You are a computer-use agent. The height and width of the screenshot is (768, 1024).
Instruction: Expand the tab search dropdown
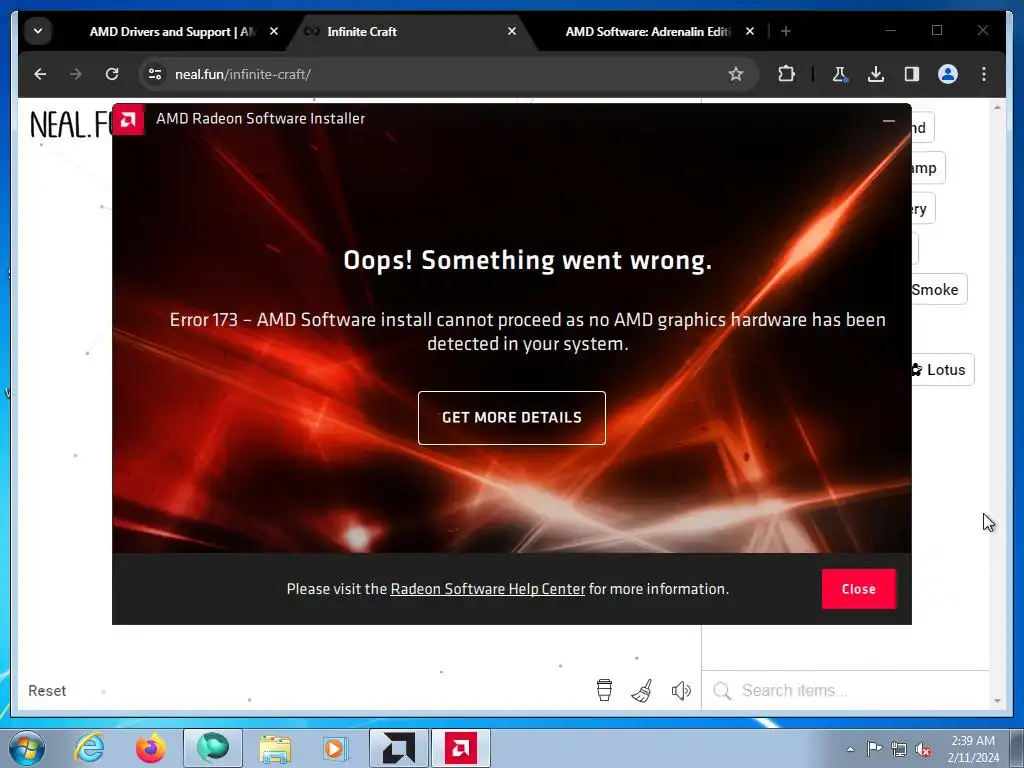[38, 31]
